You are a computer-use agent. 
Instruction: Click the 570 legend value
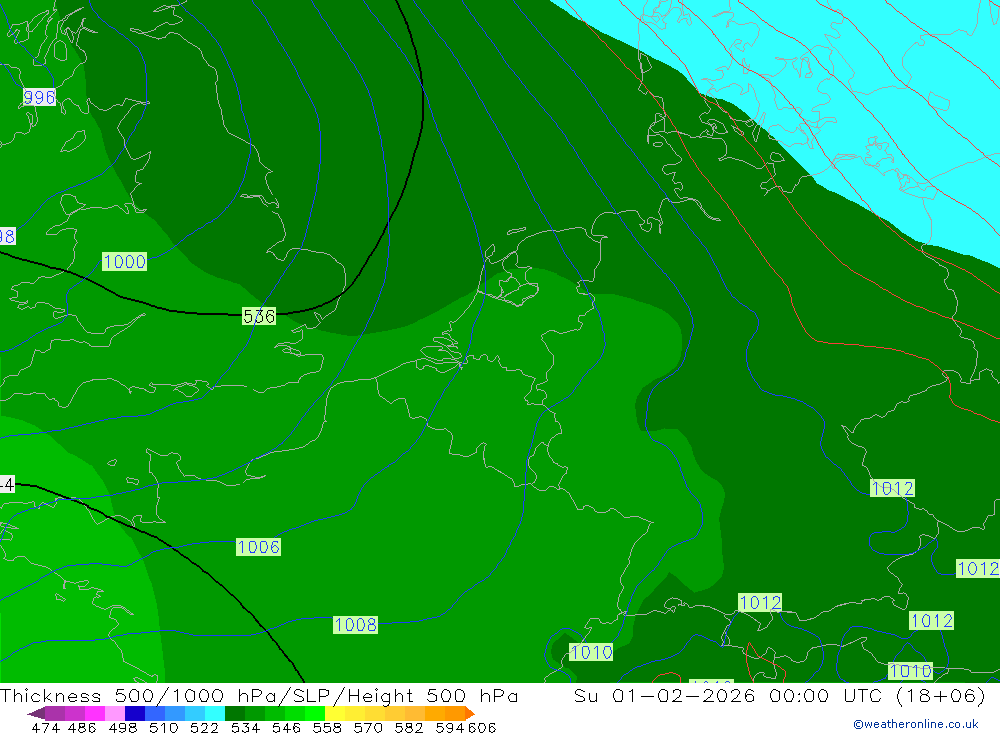pos(368,727)
